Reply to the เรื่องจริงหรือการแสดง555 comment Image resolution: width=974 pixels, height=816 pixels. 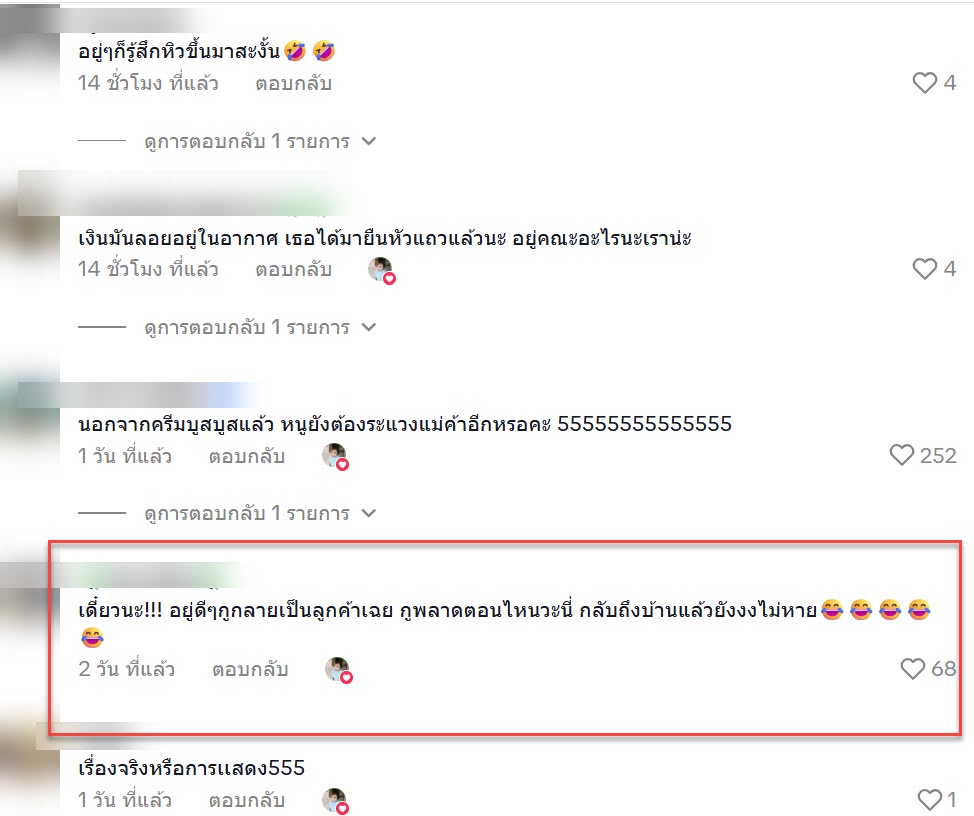point(247,800)
